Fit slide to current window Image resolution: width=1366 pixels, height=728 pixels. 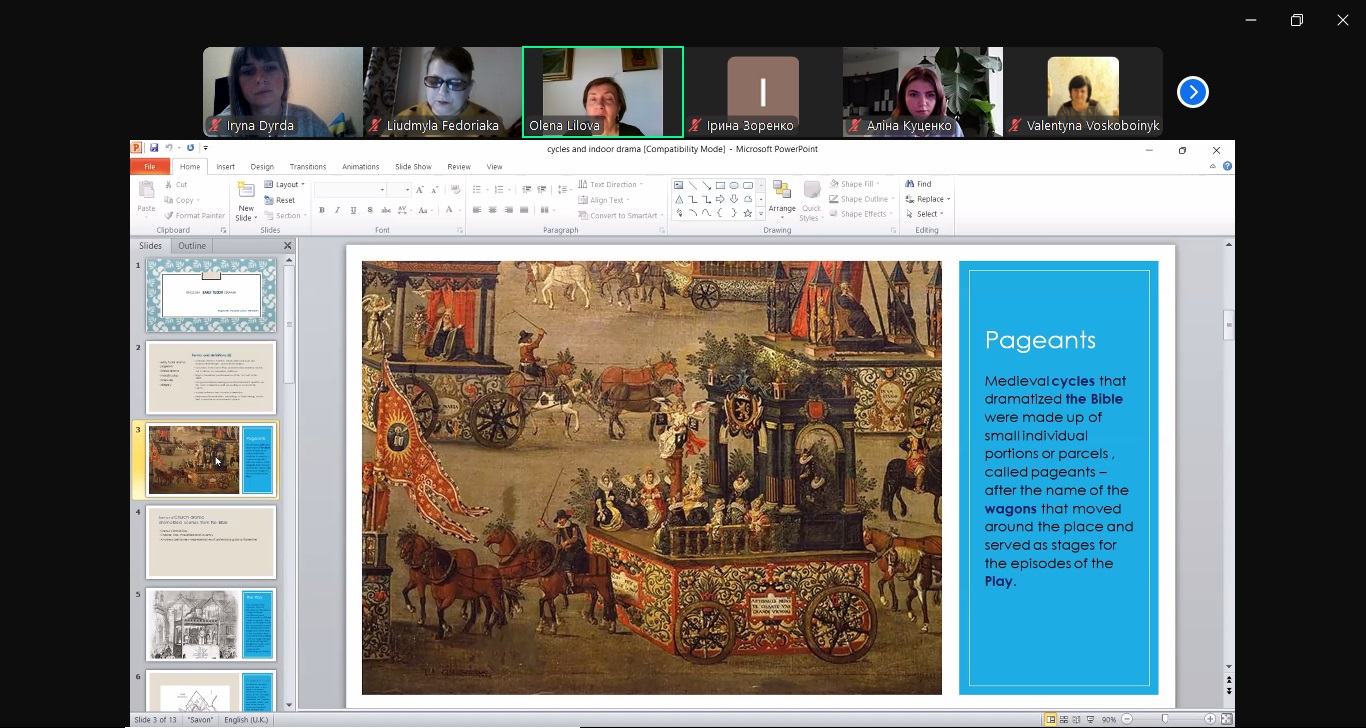[x=1226, y=719]
